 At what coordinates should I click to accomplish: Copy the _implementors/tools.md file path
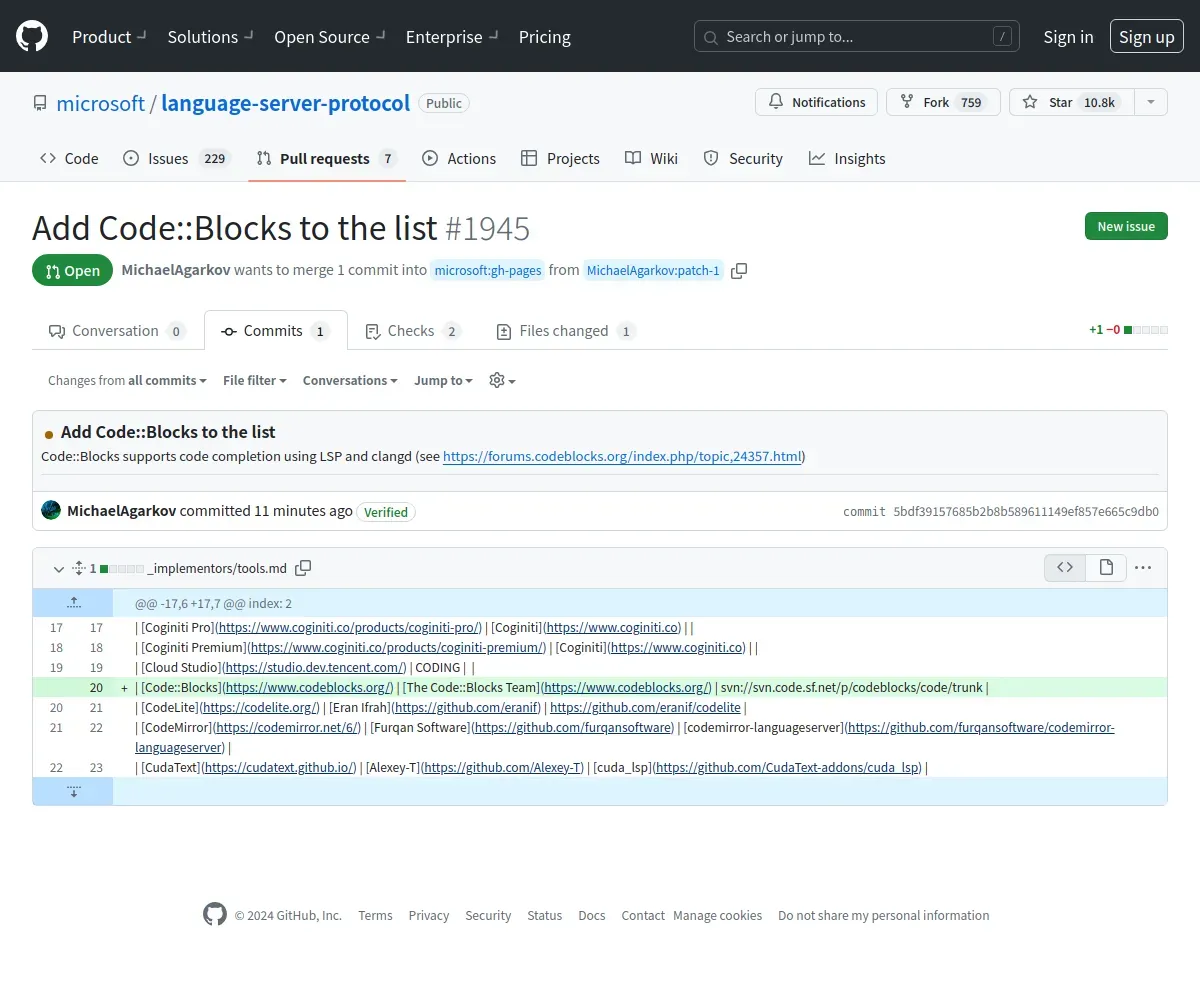tap(303, 568)
